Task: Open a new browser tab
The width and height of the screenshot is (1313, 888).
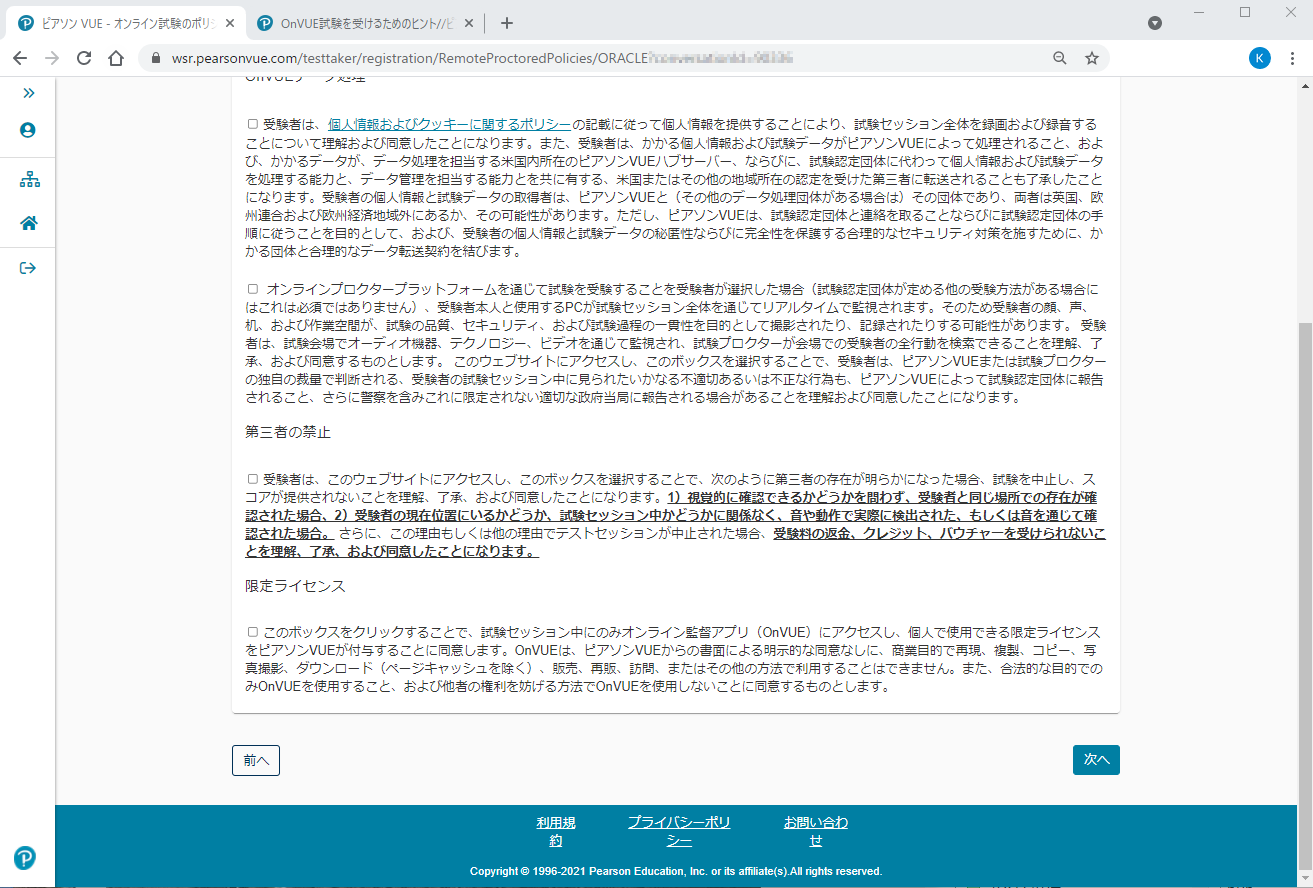Action: point(506,23)
